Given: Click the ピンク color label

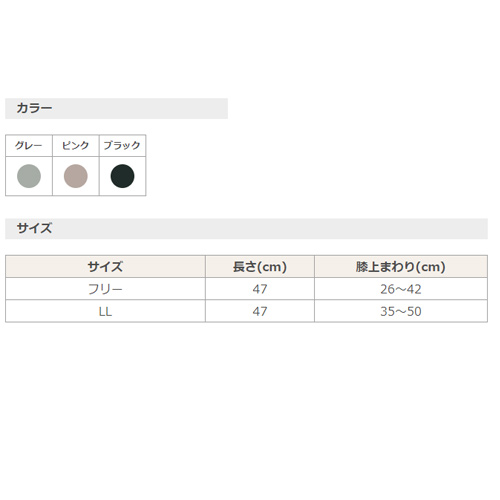Looking at the screenshot, I should point(76,145).
